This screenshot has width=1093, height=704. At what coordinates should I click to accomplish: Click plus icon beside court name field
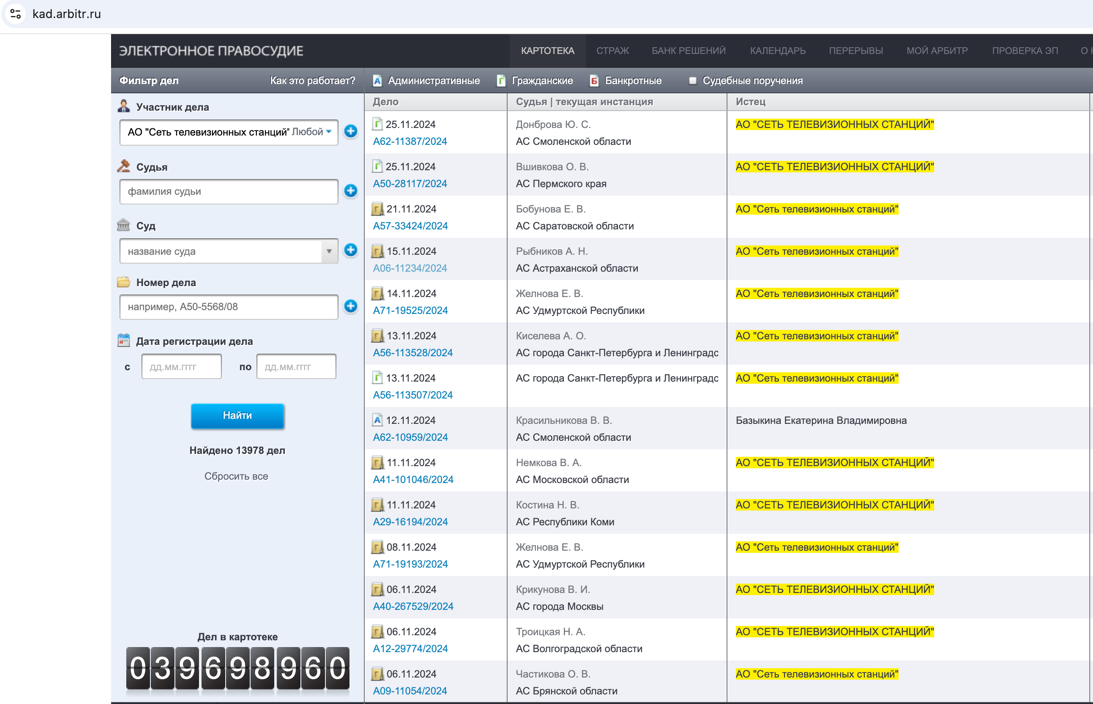[x=351, y=250]
